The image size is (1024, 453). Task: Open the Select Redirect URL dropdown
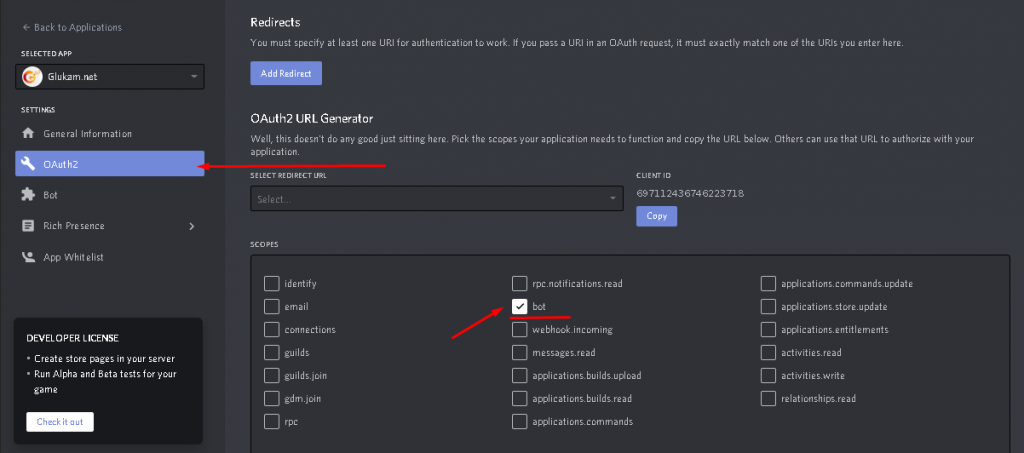coord(437,198)
